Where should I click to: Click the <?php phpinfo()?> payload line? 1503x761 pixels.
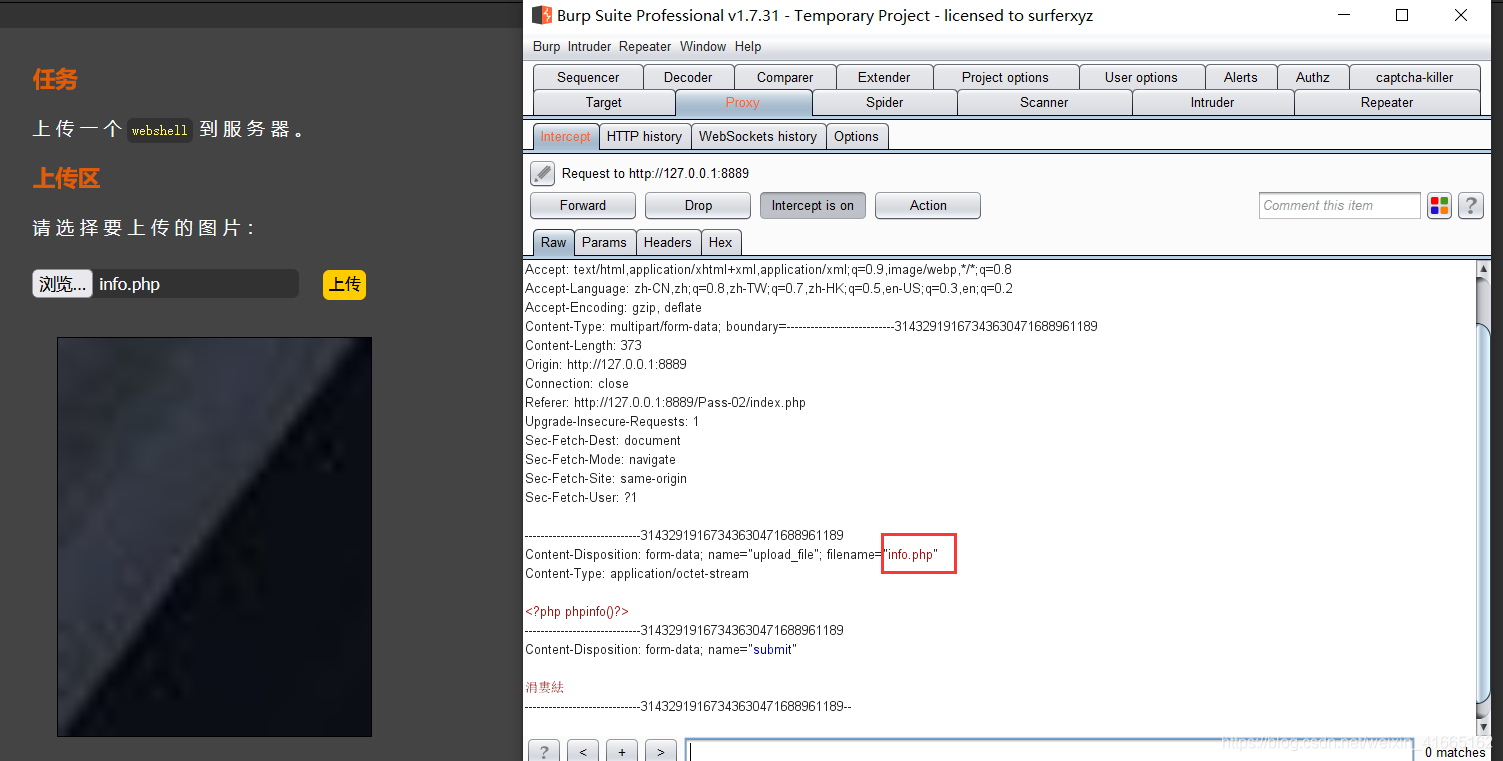tap(577, 611)
